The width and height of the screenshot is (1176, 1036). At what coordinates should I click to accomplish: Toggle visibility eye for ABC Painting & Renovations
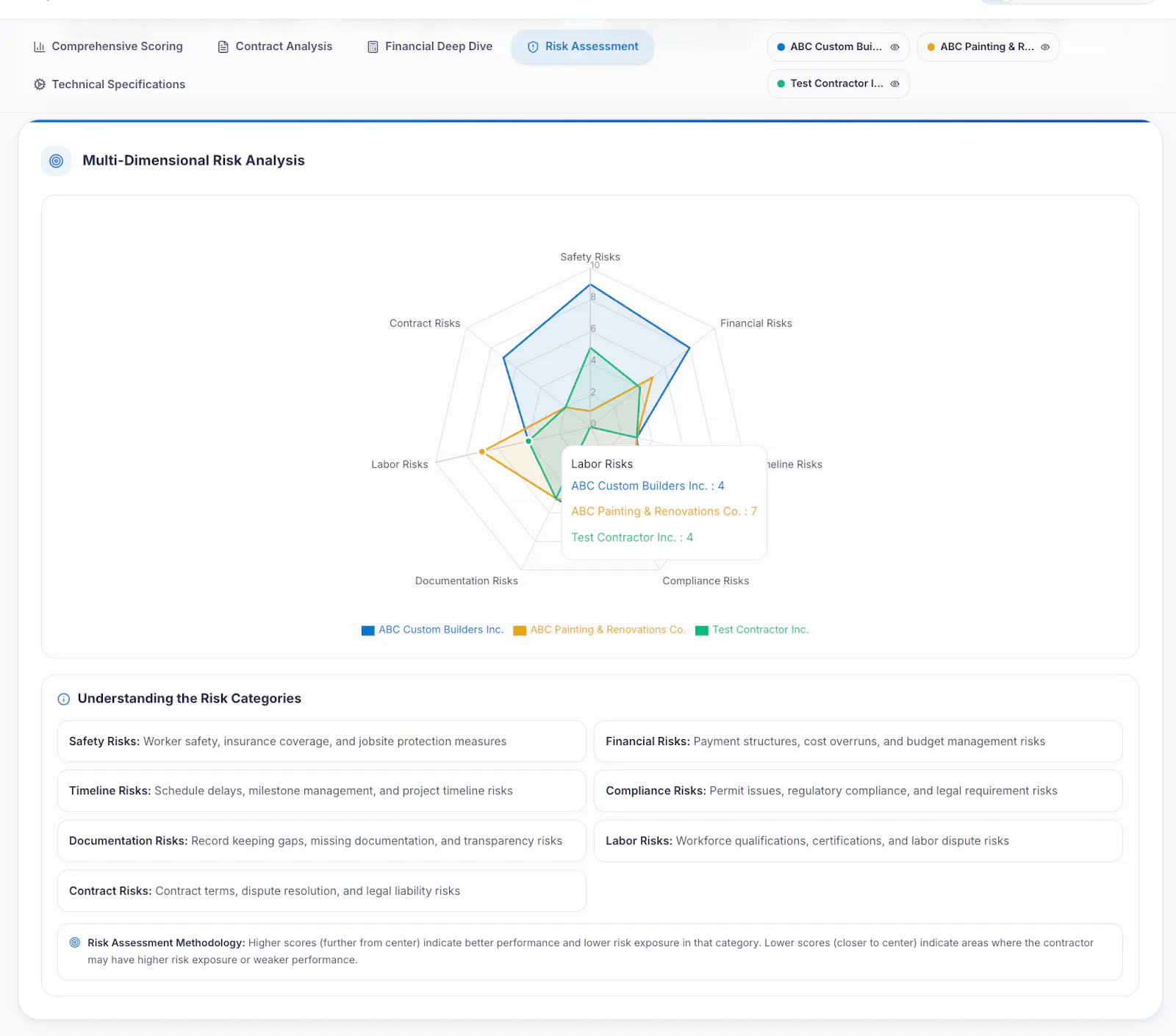coord(1044,47)
